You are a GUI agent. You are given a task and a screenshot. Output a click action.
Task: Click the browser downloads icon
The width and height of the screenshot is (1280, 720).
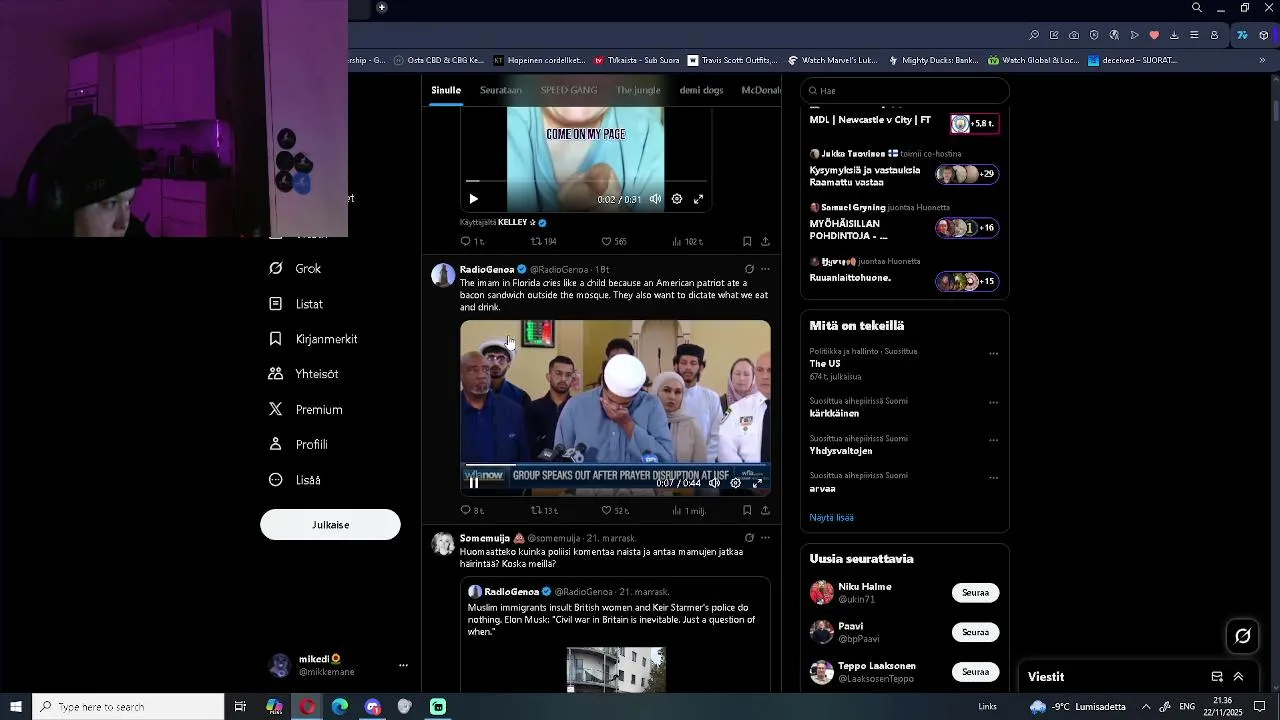(1174, 35)
